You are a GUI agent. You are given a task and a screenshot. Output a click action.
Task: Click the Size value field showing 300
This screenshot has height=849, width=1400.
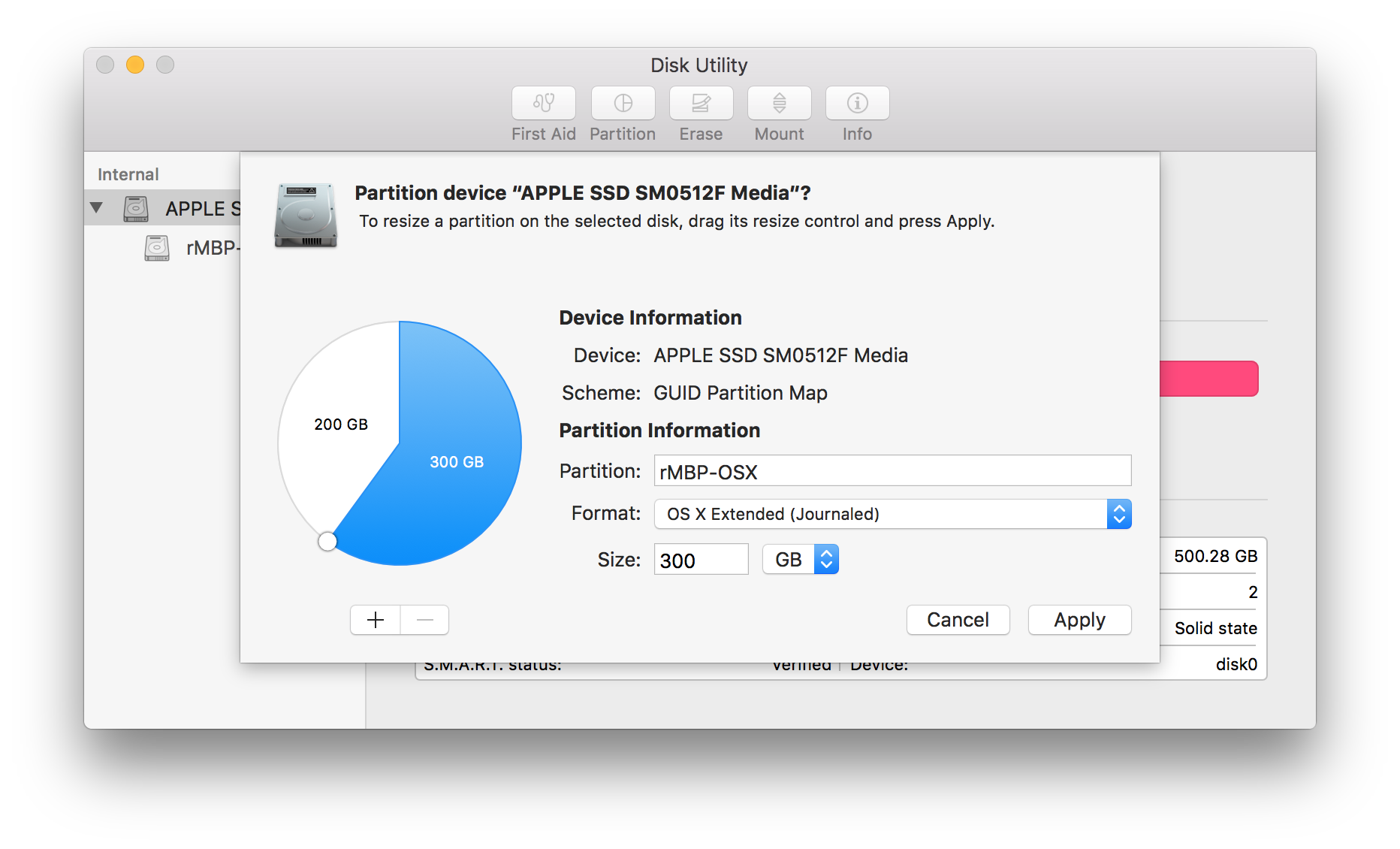[700, 559]
